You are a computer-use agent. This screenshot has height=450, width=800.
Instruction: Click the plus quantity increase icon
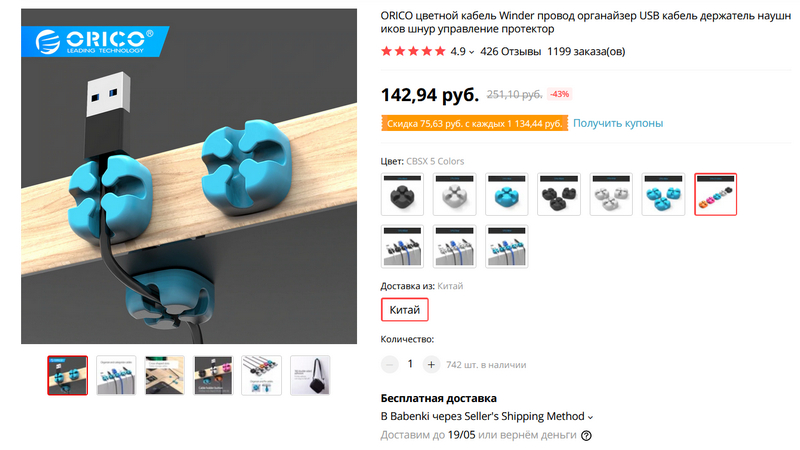click(x=431, y=364)
